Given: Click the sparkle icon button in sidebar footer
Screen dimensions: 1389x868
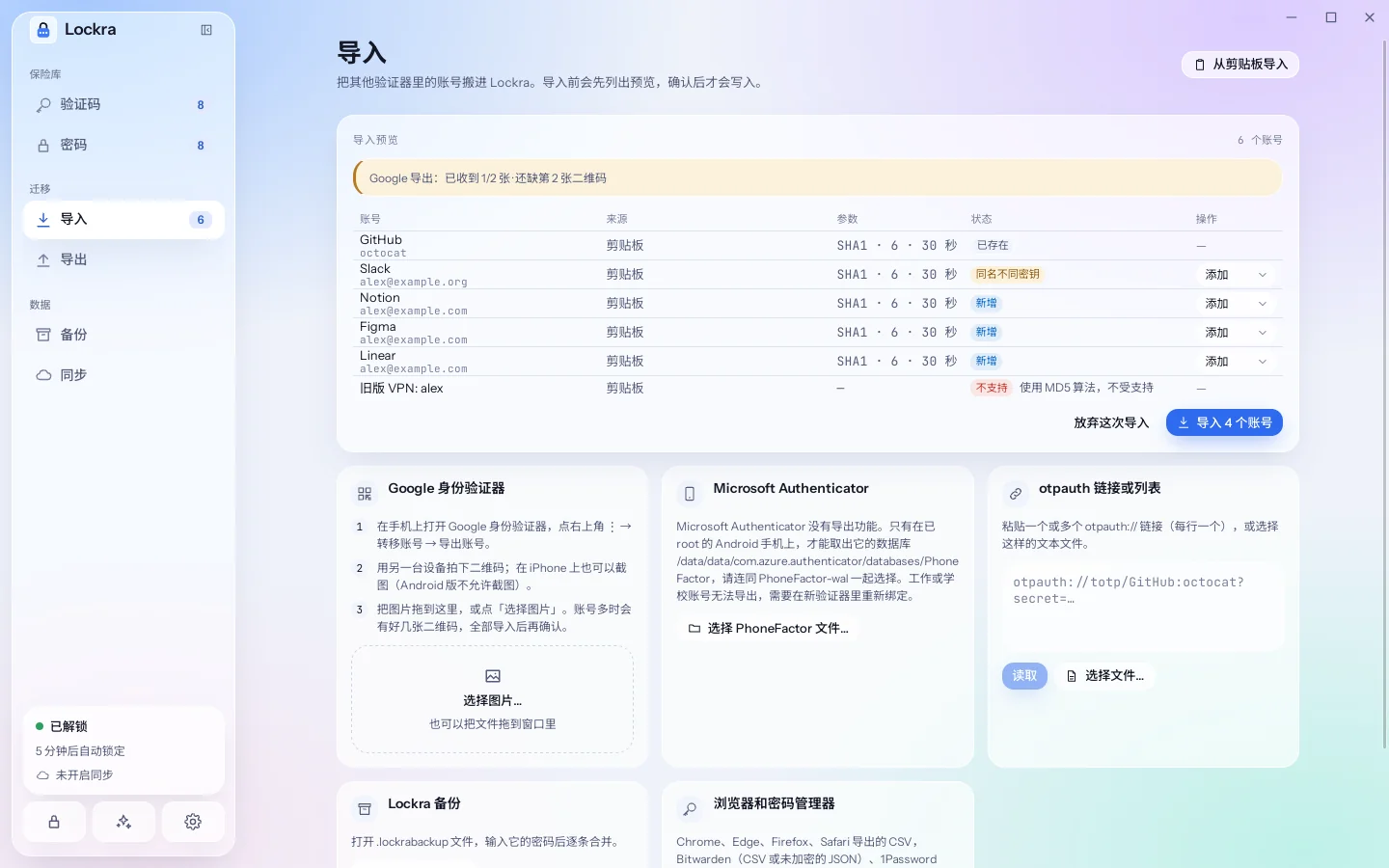Looking at the screenshot, I should pyautogui.click(x=123, y=822).
